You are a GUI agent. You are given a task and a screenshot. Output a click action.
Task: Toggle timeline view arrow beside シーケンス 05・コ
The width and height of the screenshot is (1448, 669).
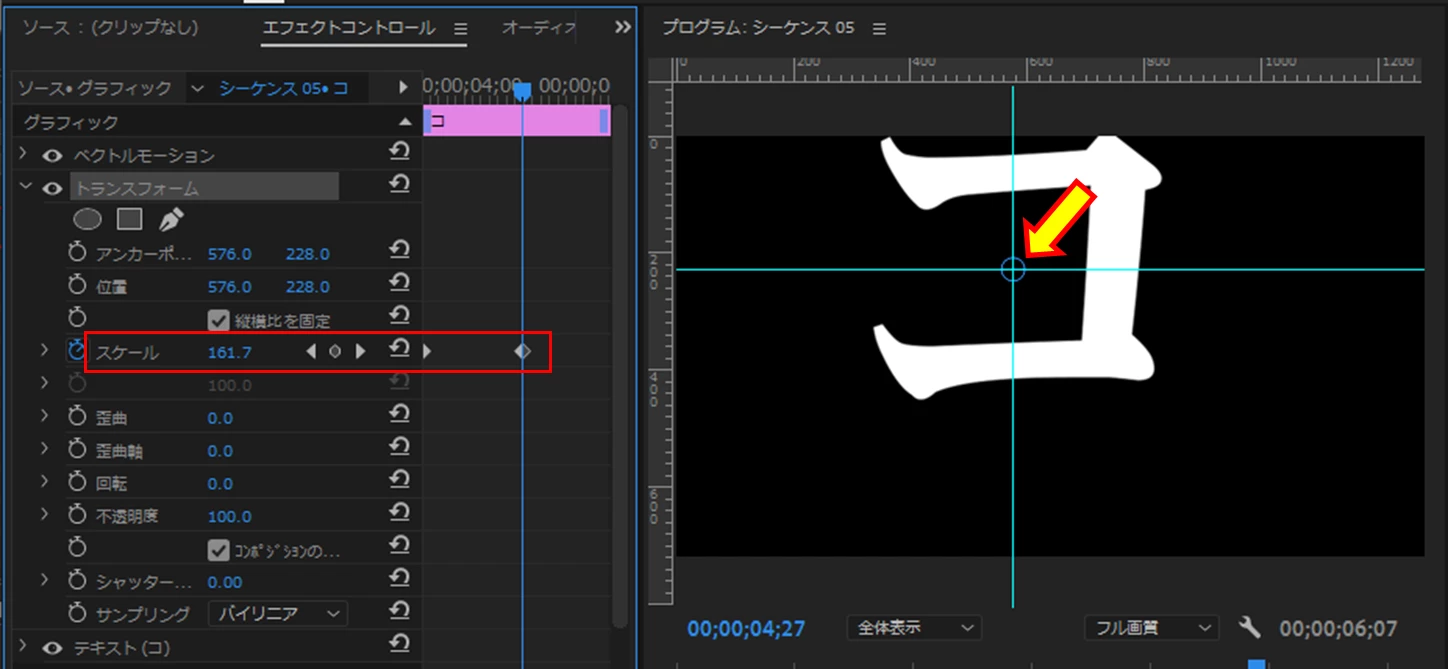click(x=403, y=88)
